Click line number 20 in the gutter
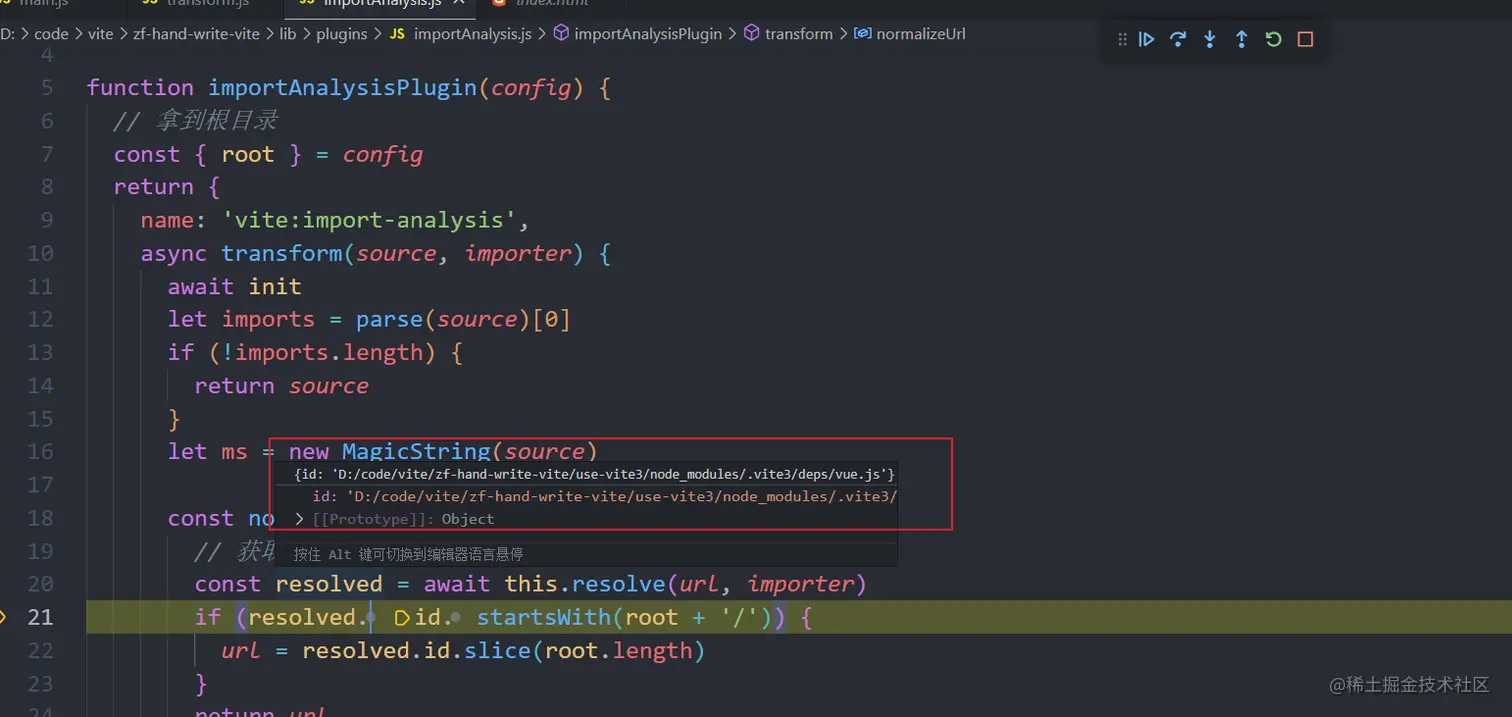 pyautogui.click(x=40, y=584)
